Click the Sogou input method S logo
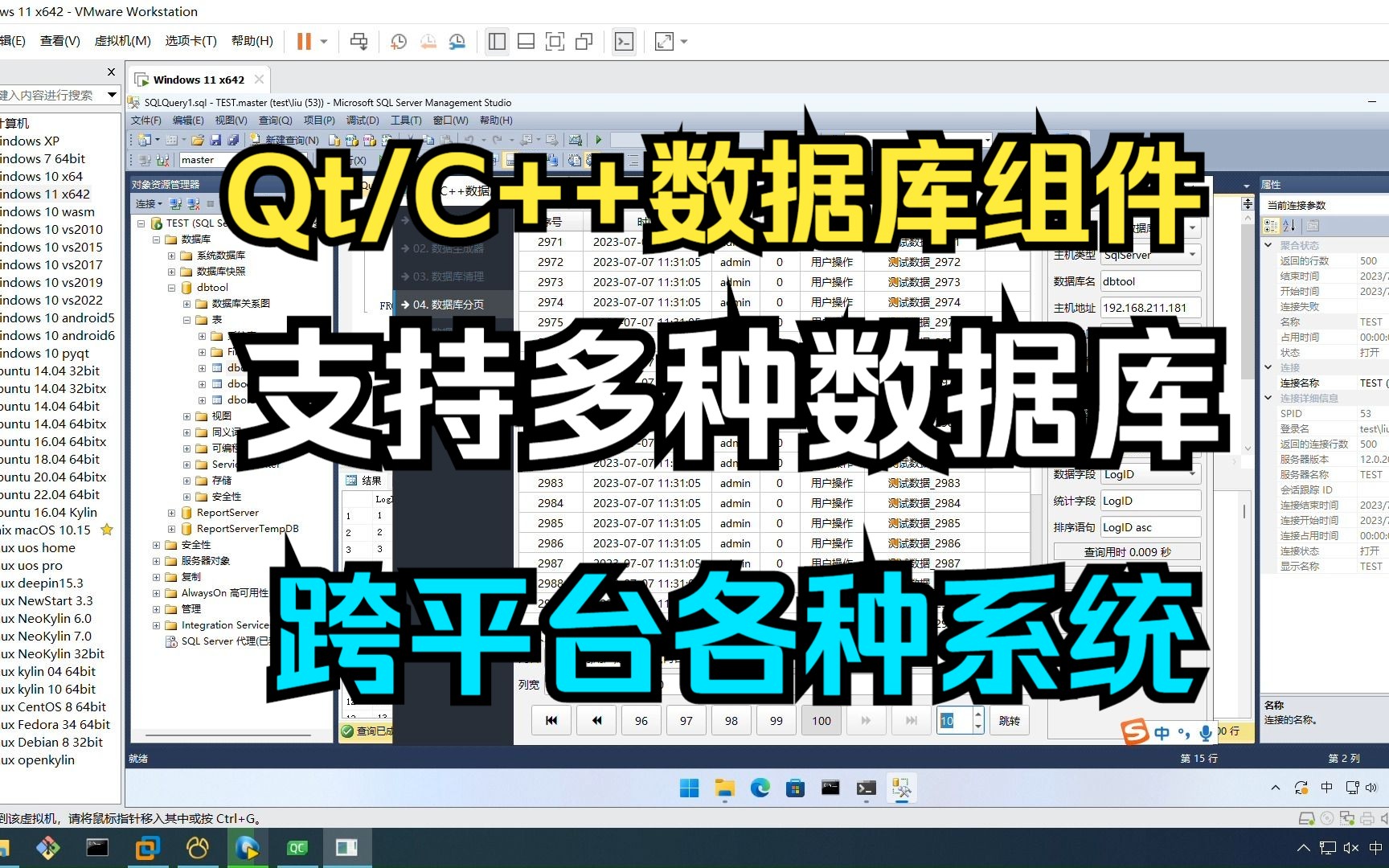The height and width of the screenshot is (868, 1389). point(1135,731)
